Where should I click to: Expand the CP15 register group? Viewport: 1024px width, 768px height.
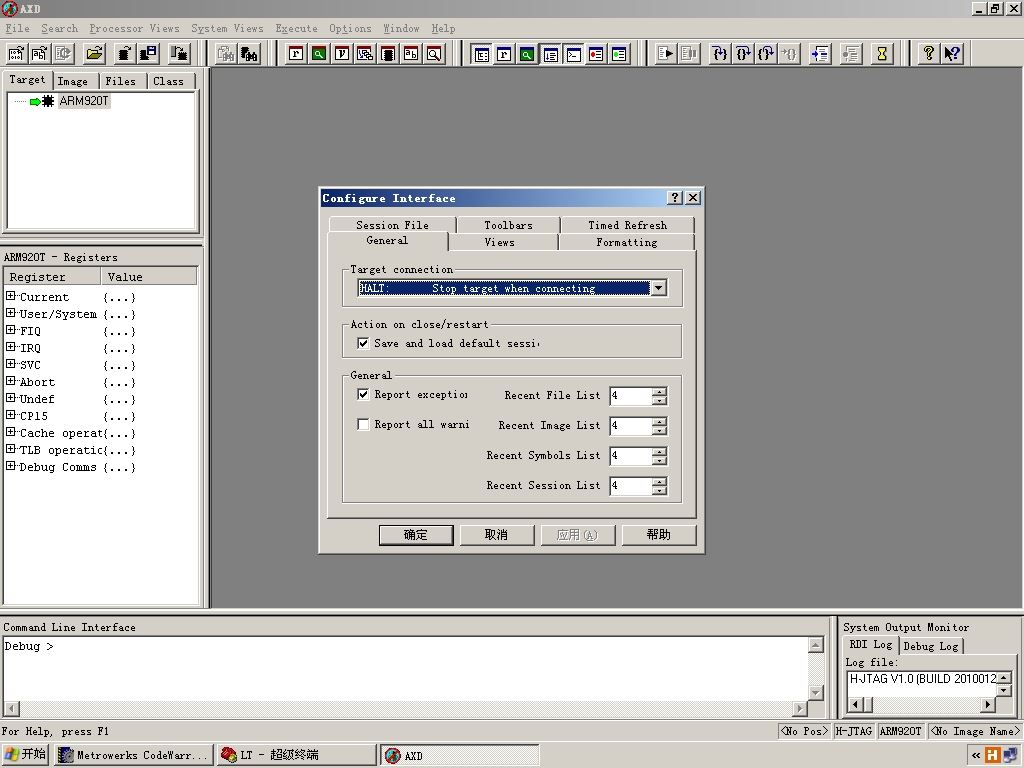[10, 415]
